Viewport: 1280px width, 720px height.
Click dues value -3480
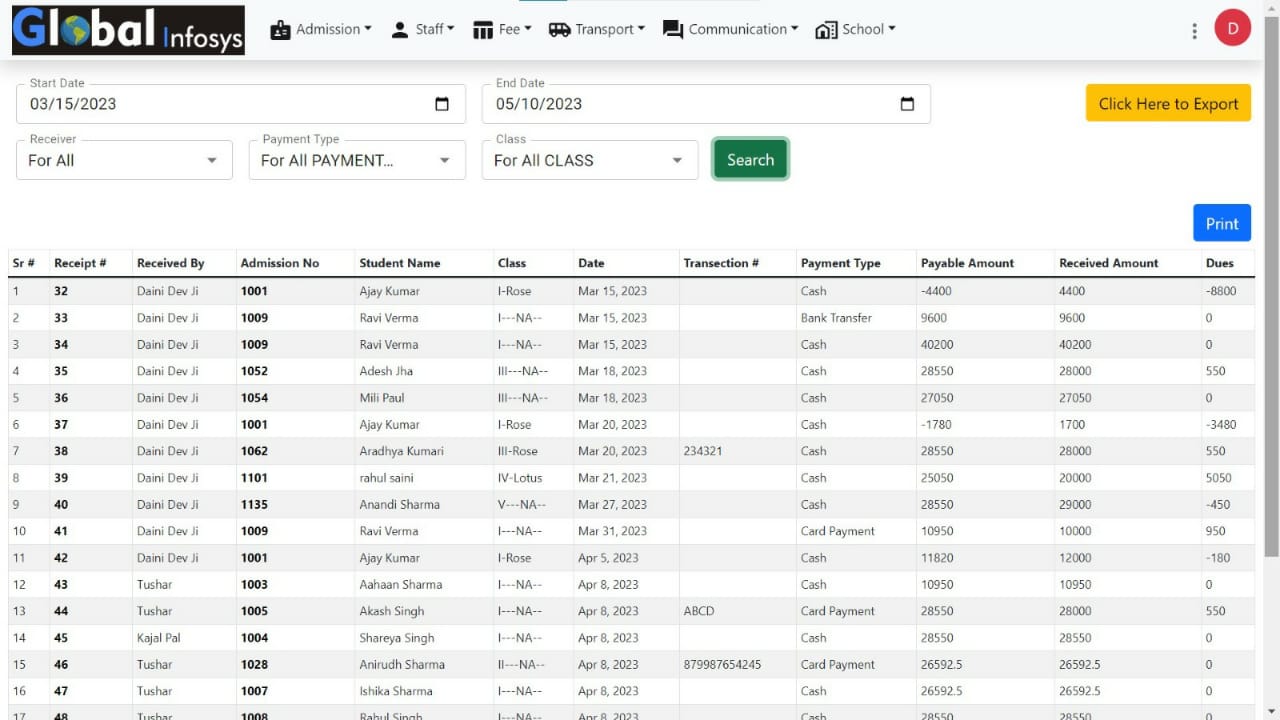1221,425
